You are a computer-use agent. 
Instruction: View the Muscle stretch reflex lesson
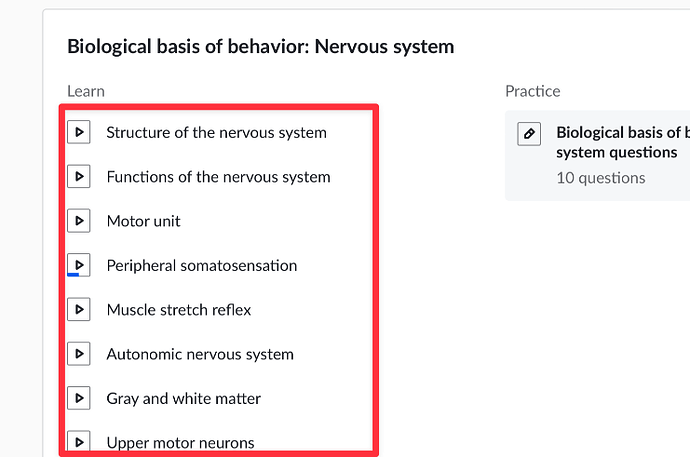(178, 310)
